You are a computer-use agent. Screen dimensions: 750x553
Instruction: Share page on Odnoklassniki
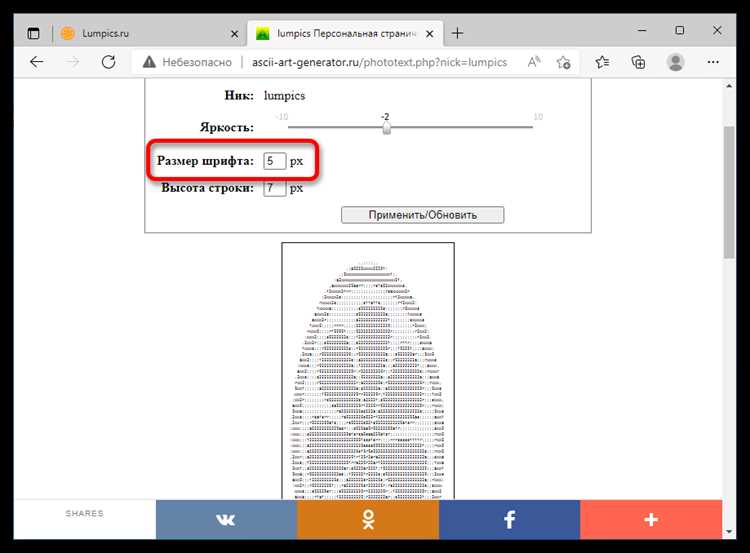pyautogui.click(x=367, y=520)
